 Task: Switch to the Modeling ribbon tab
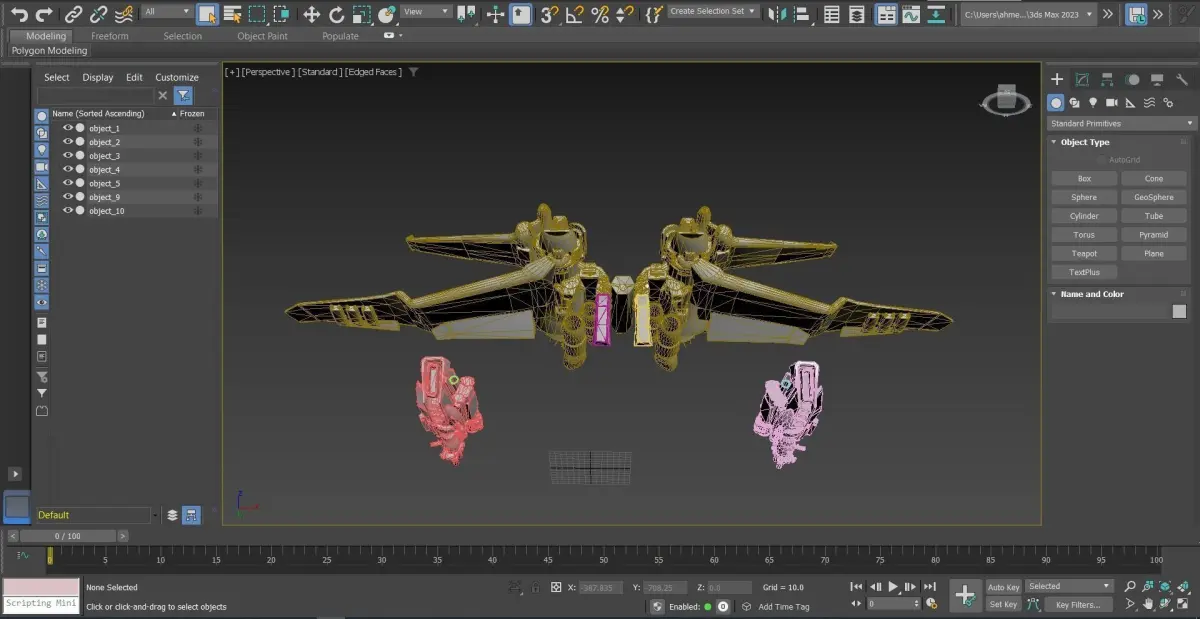click(46, 36)
